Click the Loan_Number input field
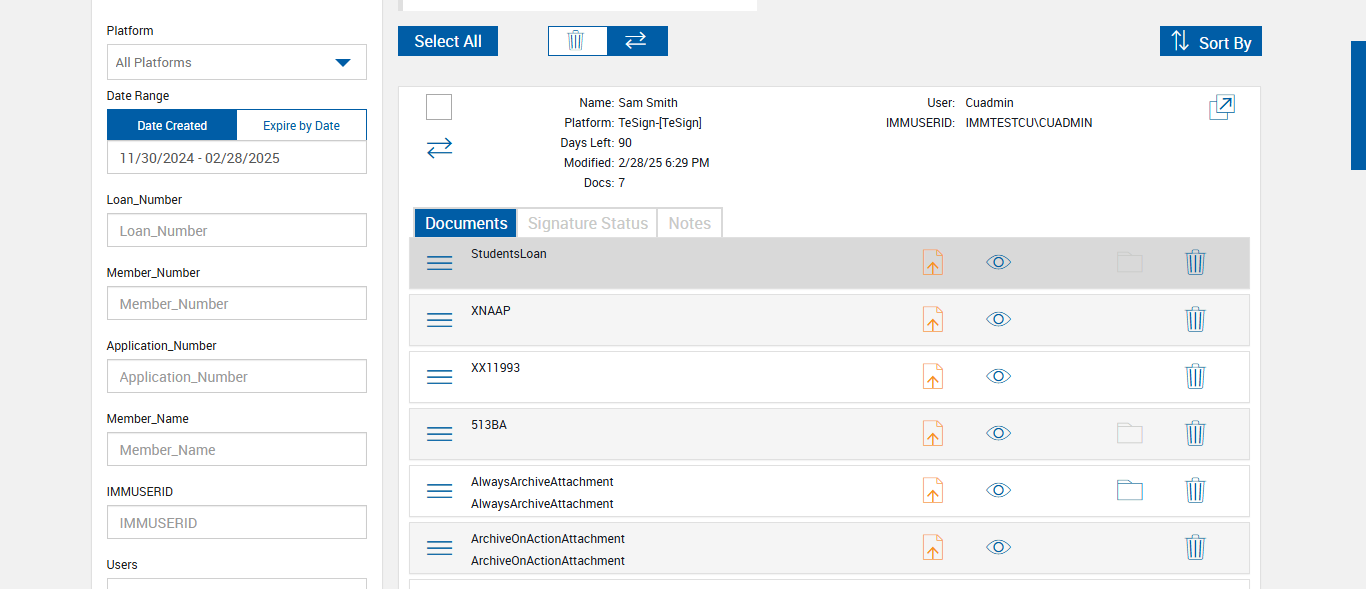1366x589 pixels. [237, 230]
